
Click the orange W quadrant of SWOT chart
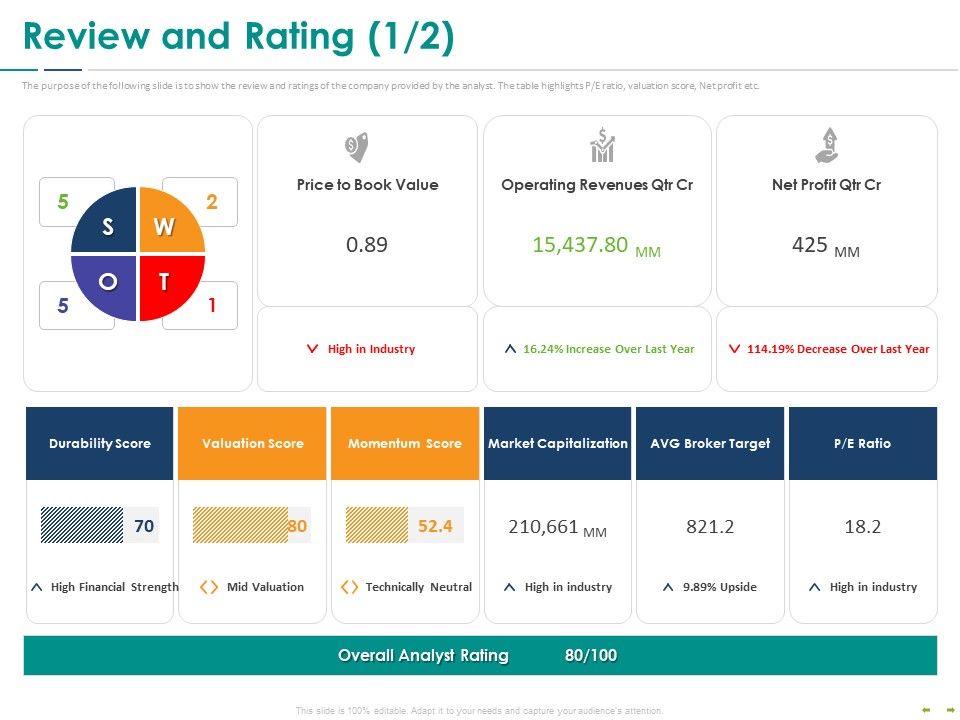pyautogui.click(x=171, y=220)
